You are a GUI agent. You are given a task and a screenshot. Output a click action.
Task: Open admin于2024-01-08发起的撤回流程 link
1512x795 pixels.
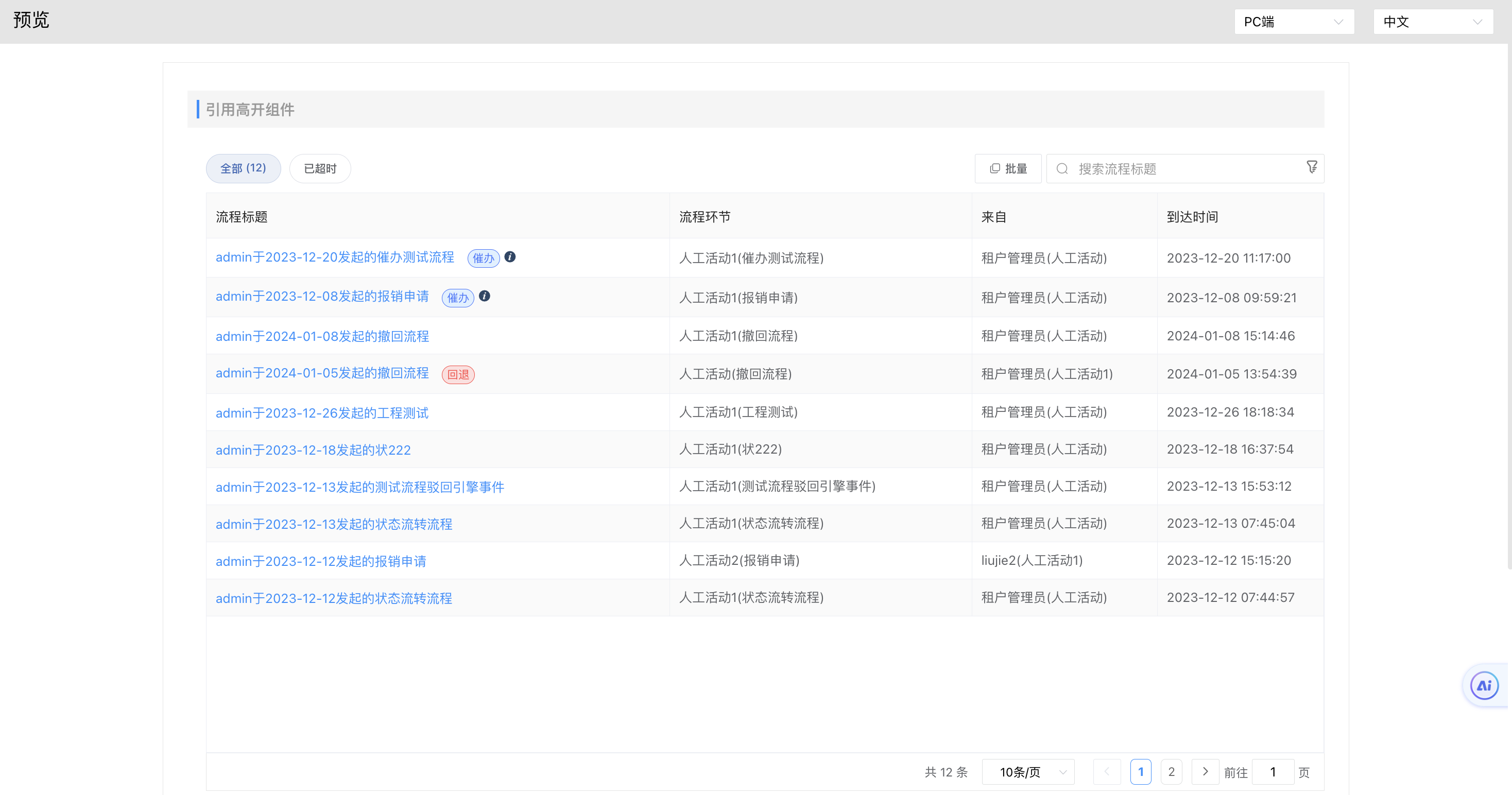point(322,336)
